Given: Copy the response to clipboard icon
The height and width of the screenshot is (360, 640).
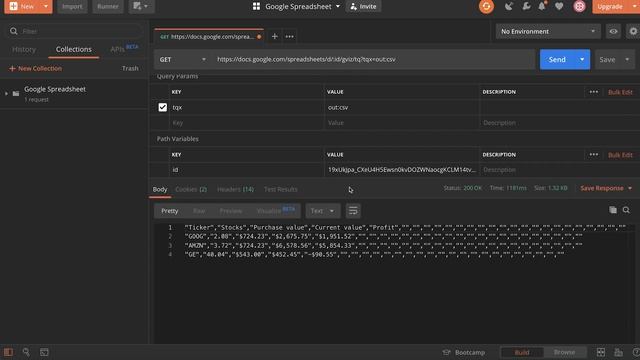Looking at the screenshot, I should (x=613, y=210).
